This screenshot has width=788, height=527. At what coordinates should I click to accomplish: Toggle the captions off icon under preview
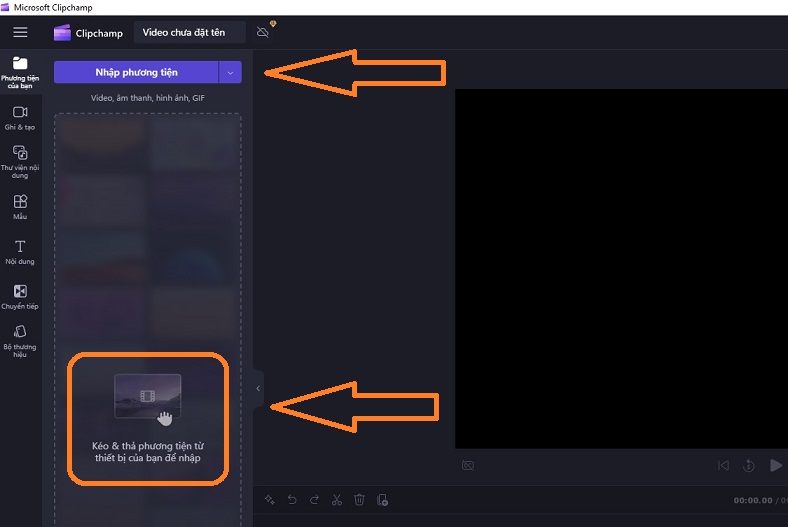coord(467,465)
